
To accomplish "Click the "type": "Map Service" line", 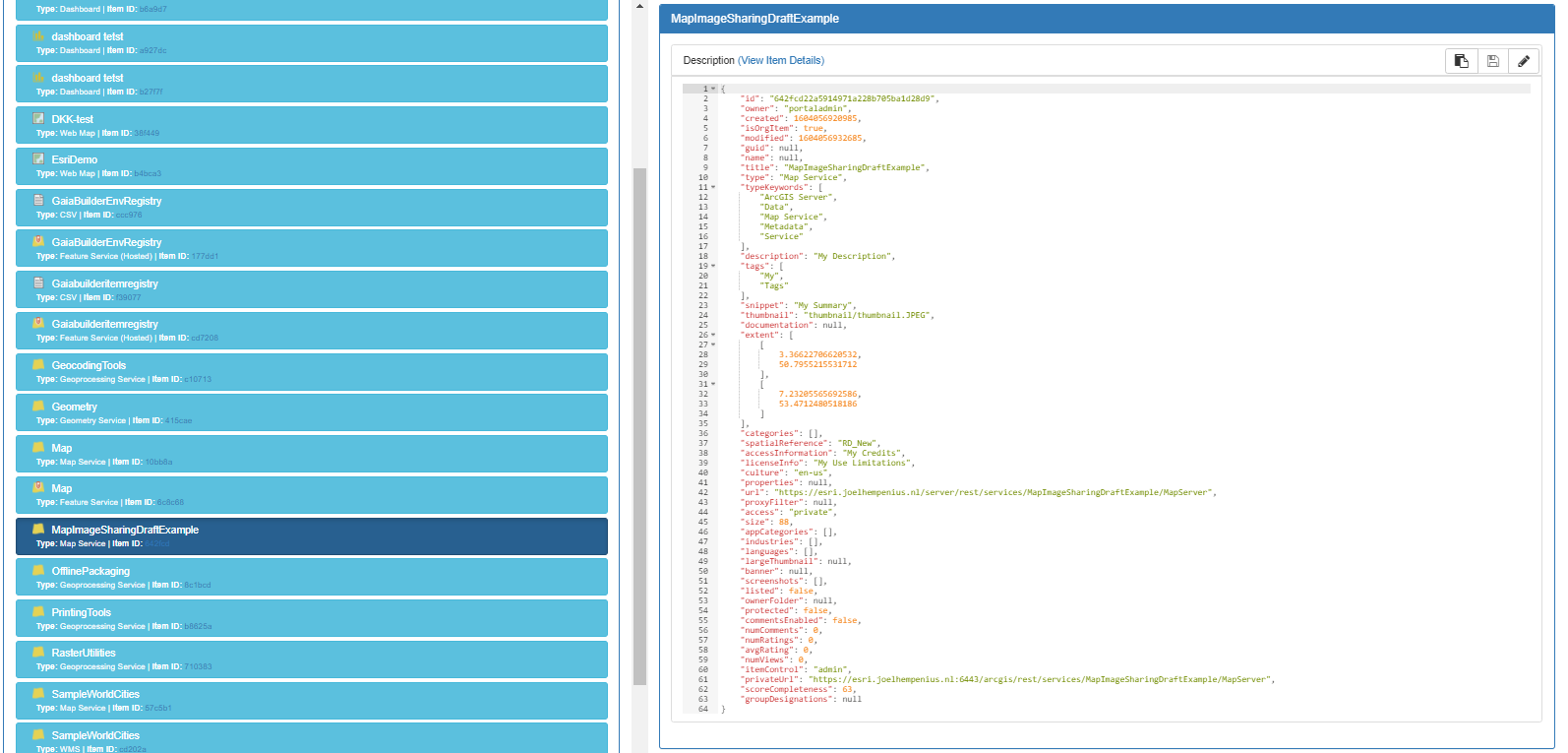I will point(794,177).
